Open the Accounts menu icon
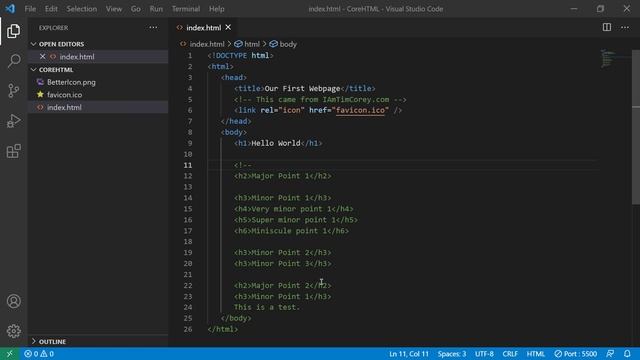640x360 pixels. (x=13, y=301)
